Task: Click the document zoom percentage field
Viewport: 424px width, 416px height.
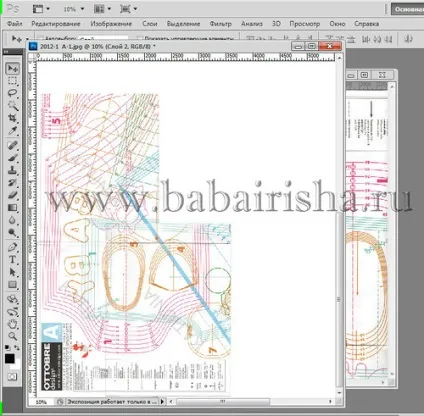Action: tap(41, 402)
